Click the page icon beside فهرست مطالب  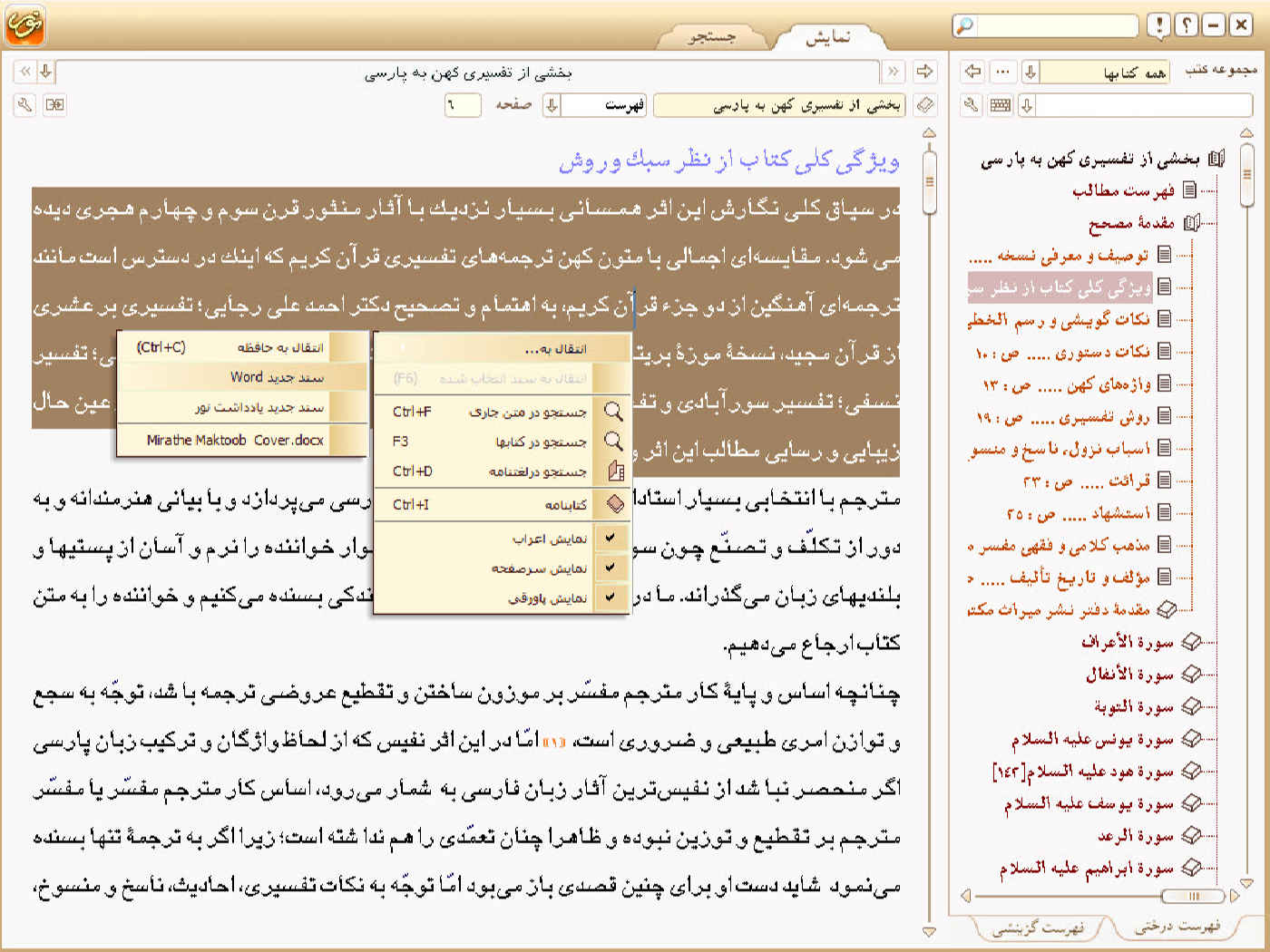pos(1189,190)
